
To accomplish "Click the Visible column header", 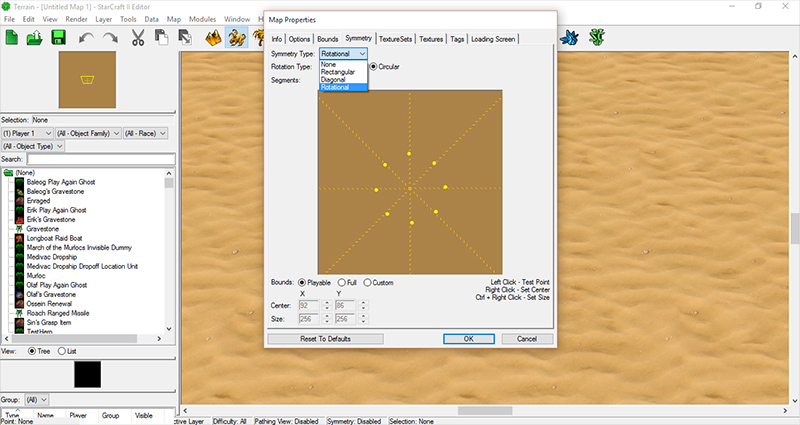I will [144, 416].
